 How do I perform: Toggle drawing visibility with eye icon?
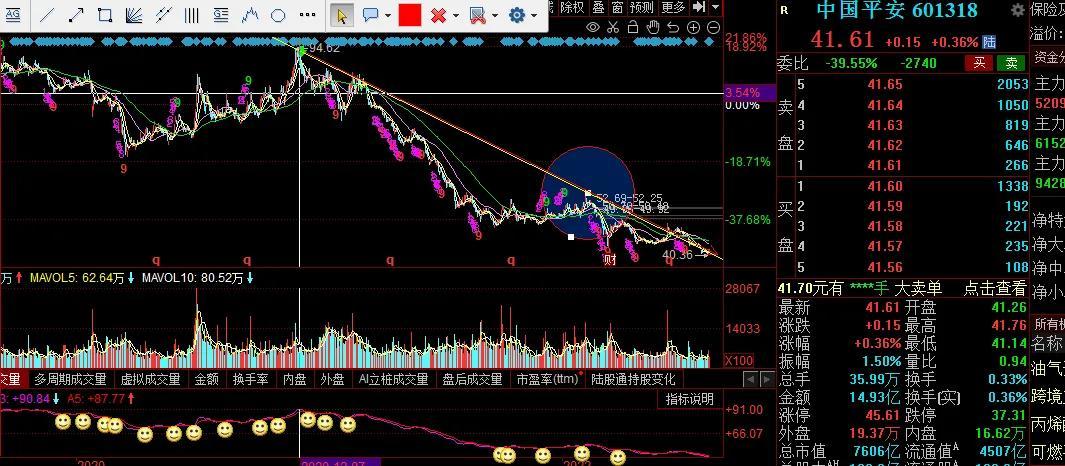[592, 28]
